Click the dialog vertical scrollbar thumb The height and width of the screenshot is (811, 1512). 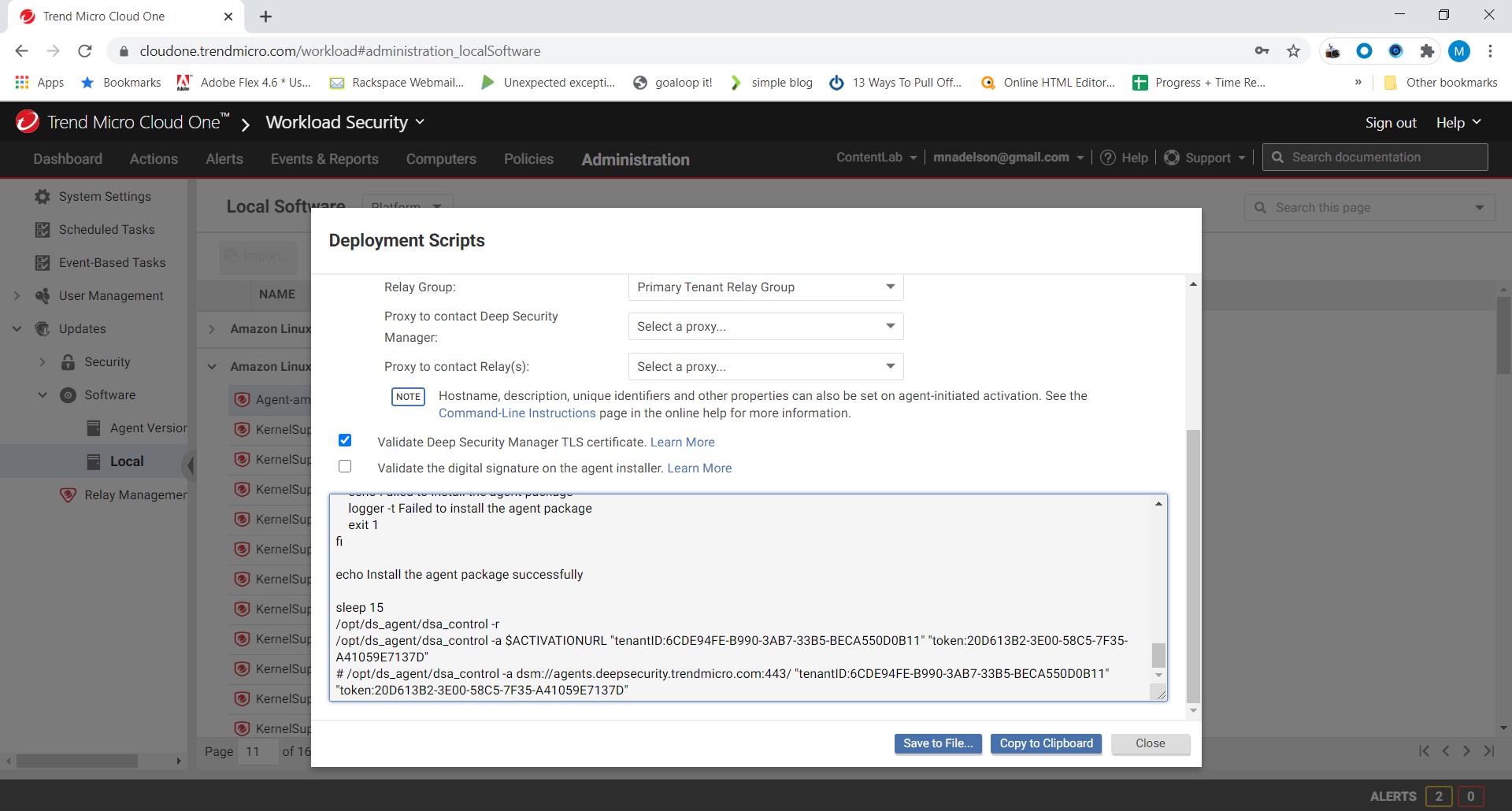1193,565
